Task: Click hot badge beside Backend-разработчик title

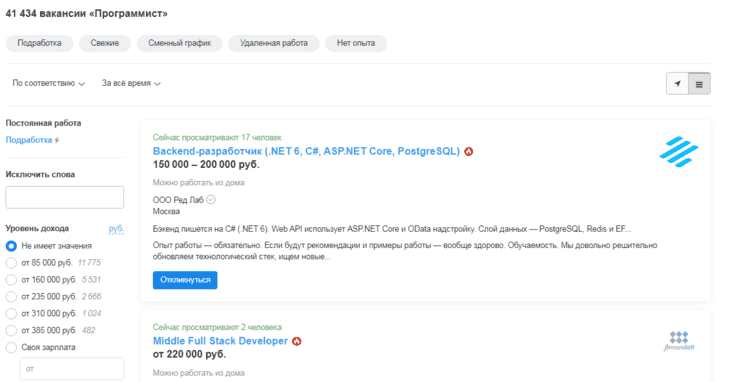Action: tap(469, 152)
